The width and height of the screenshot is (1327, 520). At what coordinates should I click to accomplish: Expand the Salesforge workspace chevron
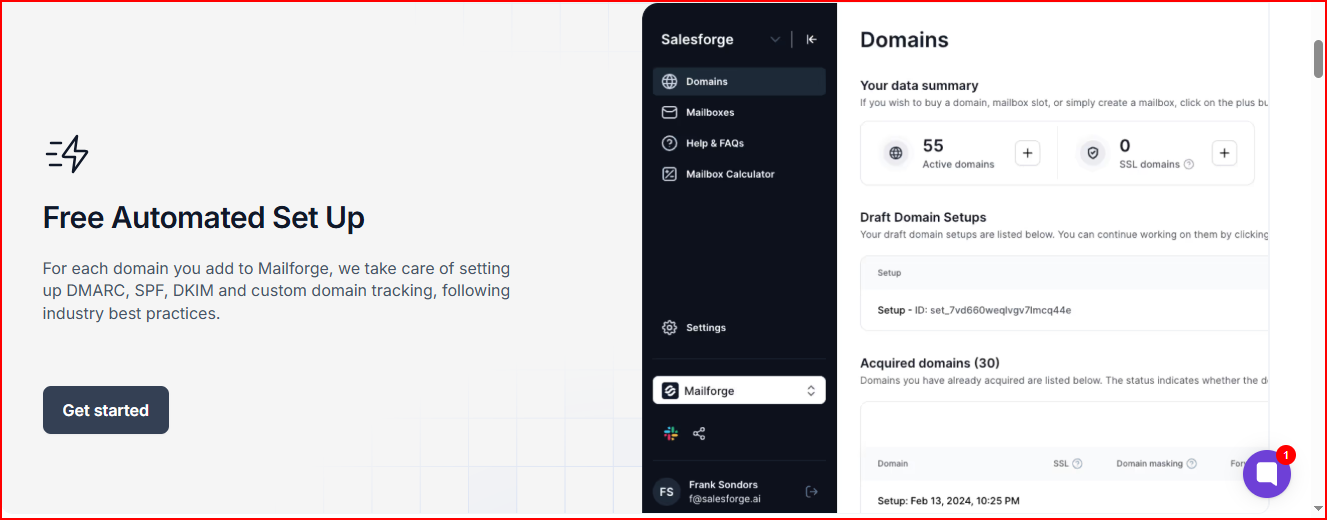(775, 40)
